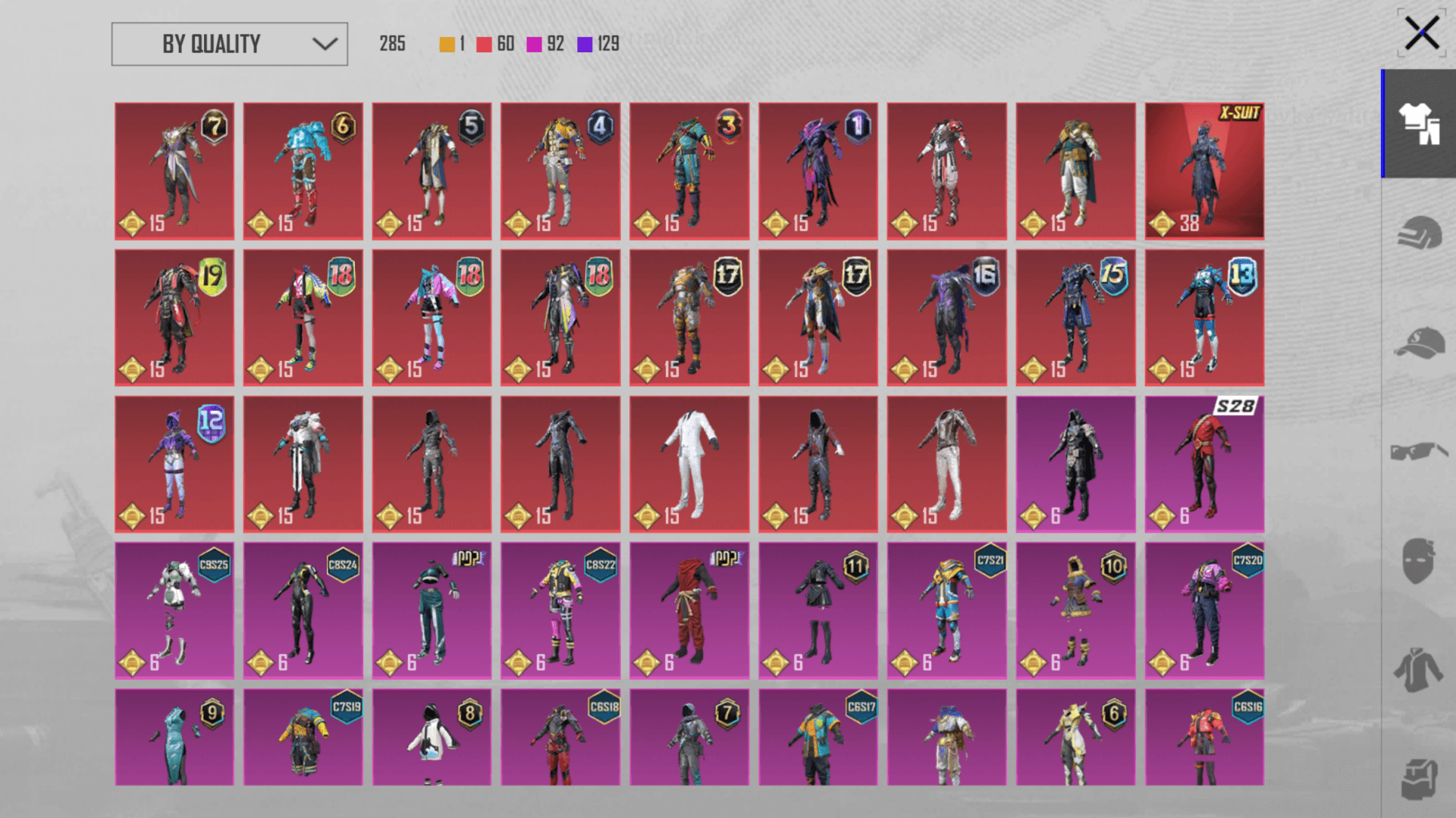Screen dimensions: 1456x818
Task: Click the purple quality swatch showing 129
Action: point(585,45)
